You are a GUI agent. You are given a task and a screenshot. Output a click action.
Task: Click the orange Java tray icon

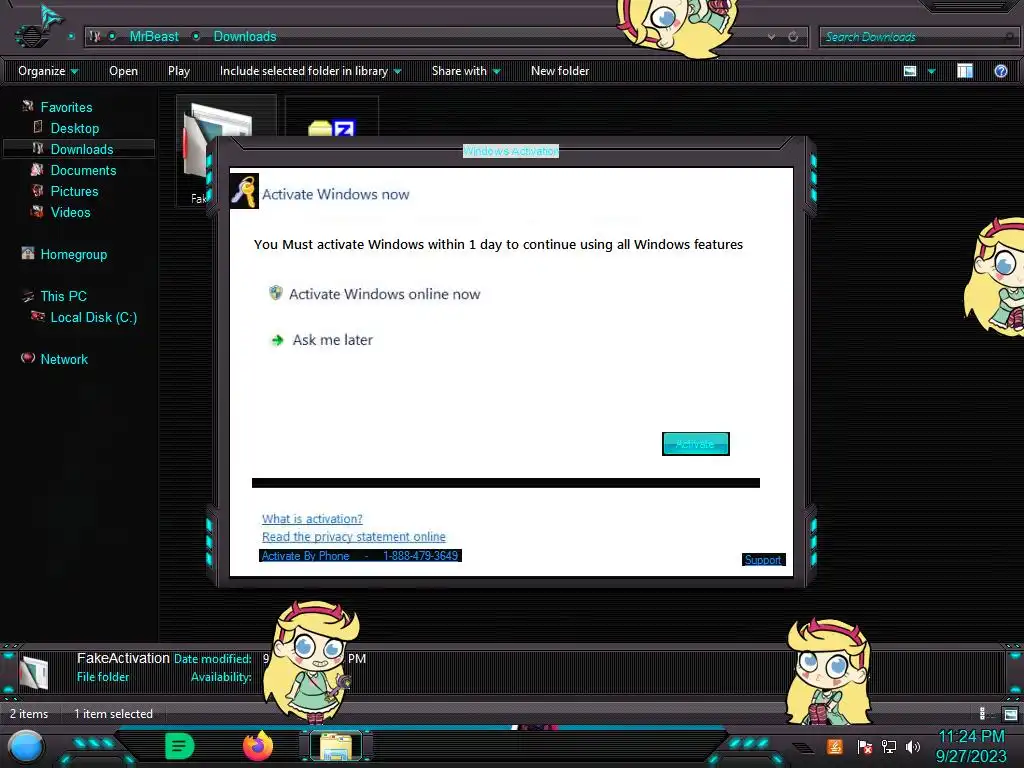[x=834, y=746]
